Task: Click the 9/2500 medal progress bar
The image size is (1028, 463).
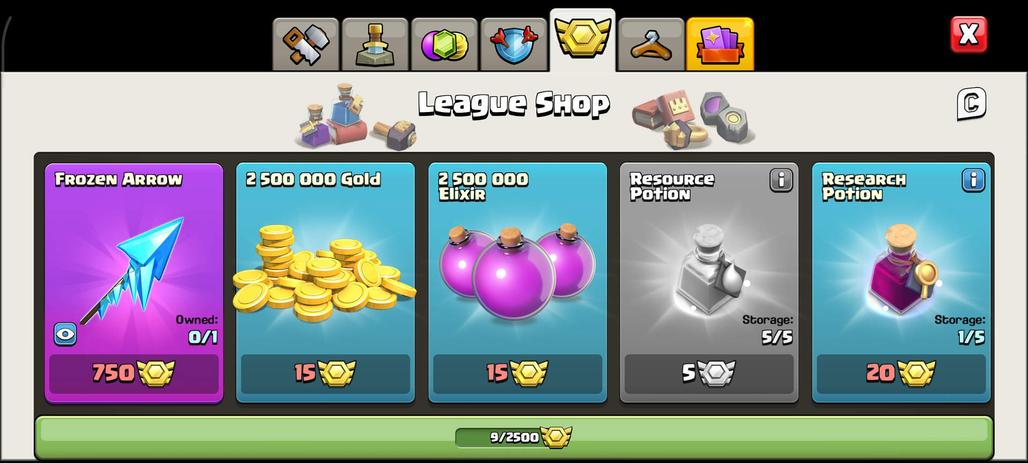Action: 514,437
